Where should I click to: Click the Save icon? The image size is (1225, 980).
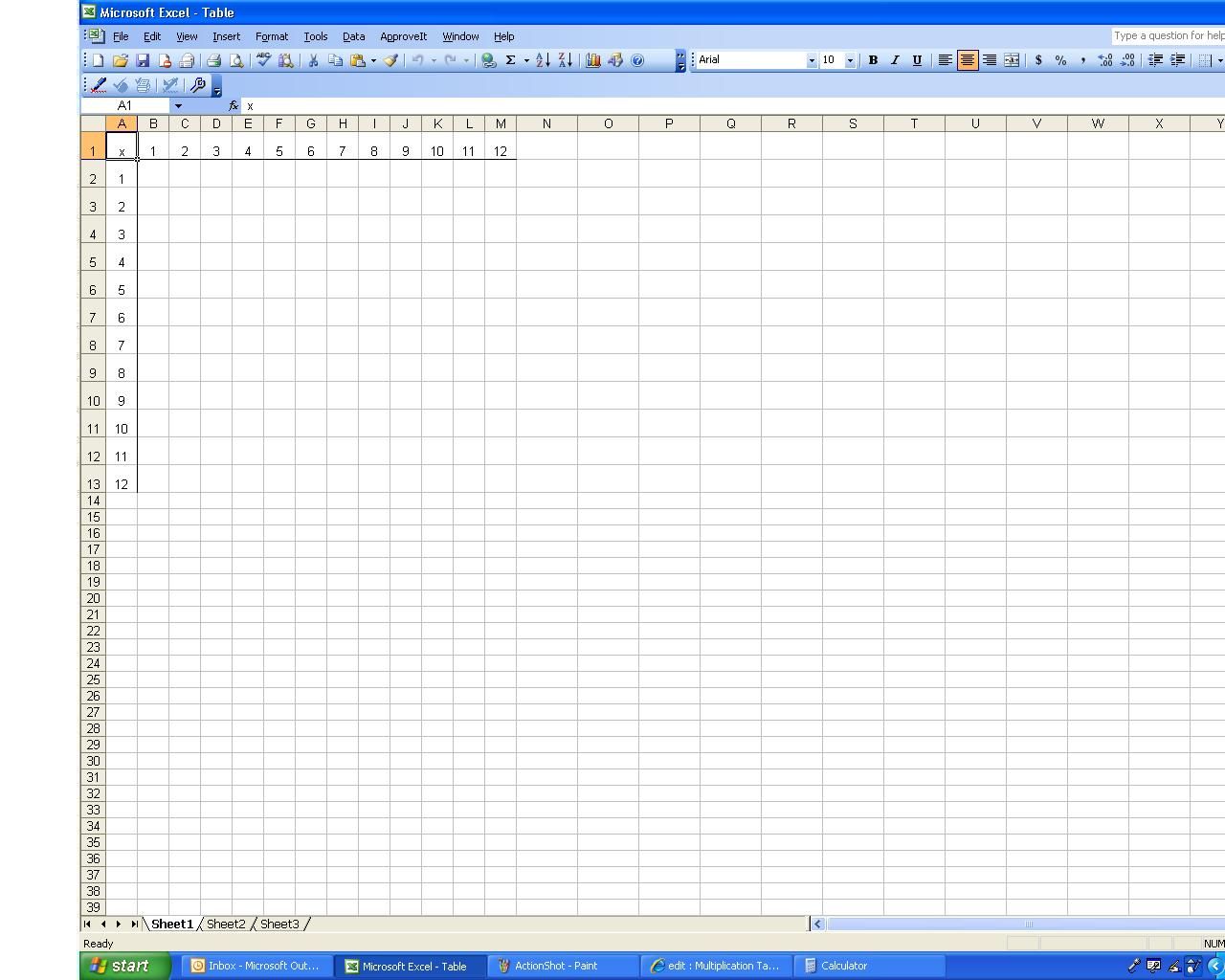[143, 59]
